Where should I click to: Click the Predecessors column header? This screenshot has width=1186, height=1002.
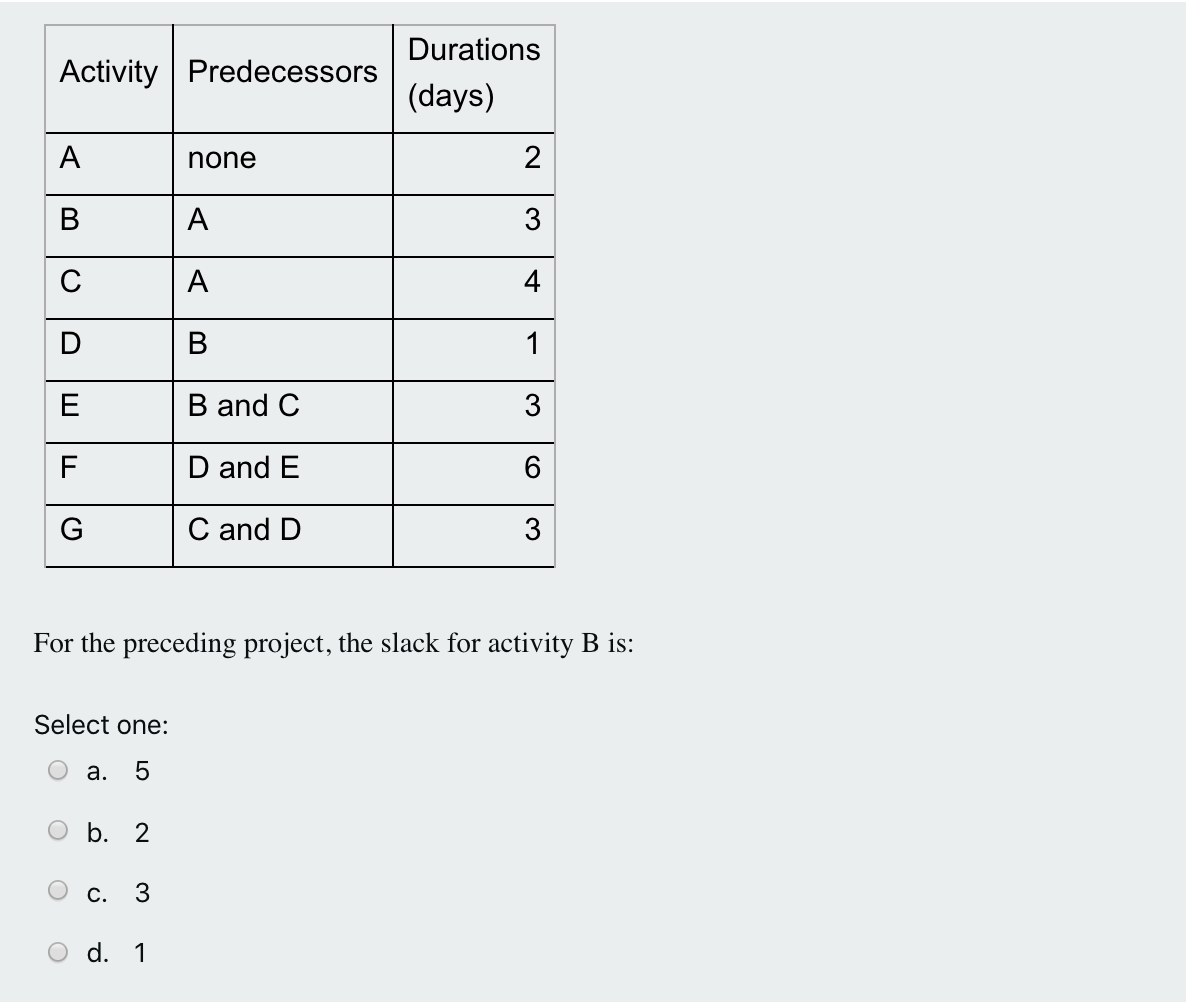[x=283, y=73]
